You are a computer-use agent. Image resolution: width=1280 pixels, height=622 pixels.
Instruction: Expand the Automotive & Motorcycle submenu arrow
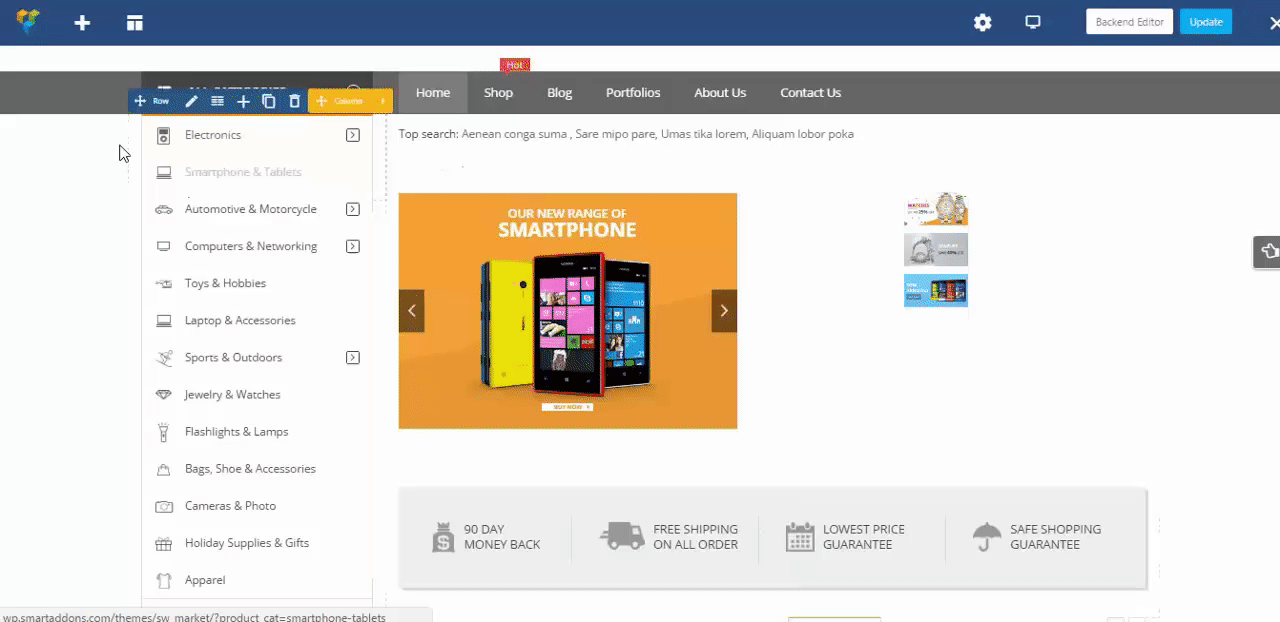click(353, 209)
